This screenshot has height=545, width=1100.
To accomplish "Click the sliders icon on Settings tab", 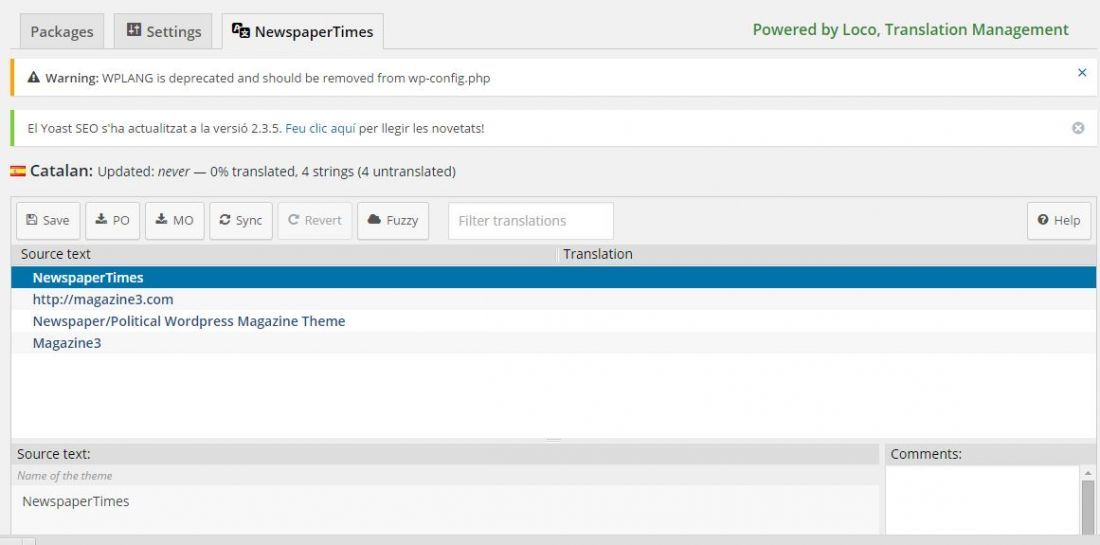I will point(134,30).
